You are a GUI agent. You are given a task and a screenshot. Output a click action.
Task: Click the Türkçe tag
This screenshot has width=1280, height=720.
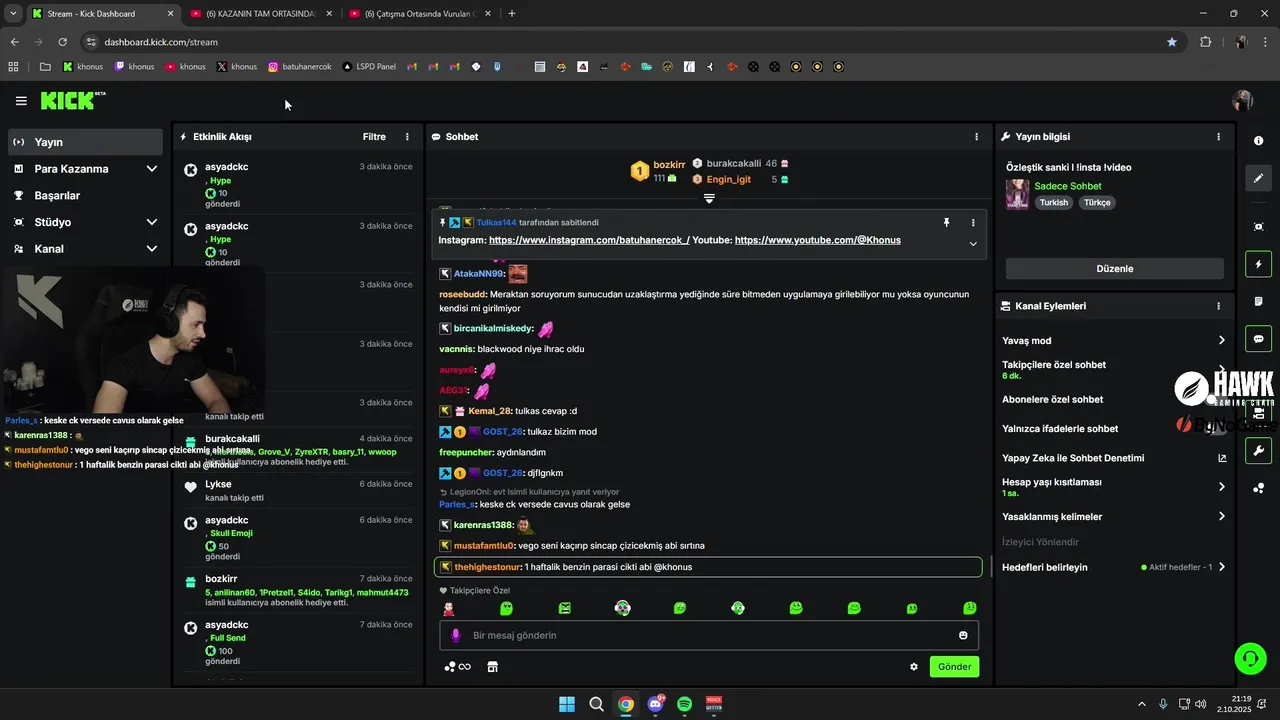1097,202
